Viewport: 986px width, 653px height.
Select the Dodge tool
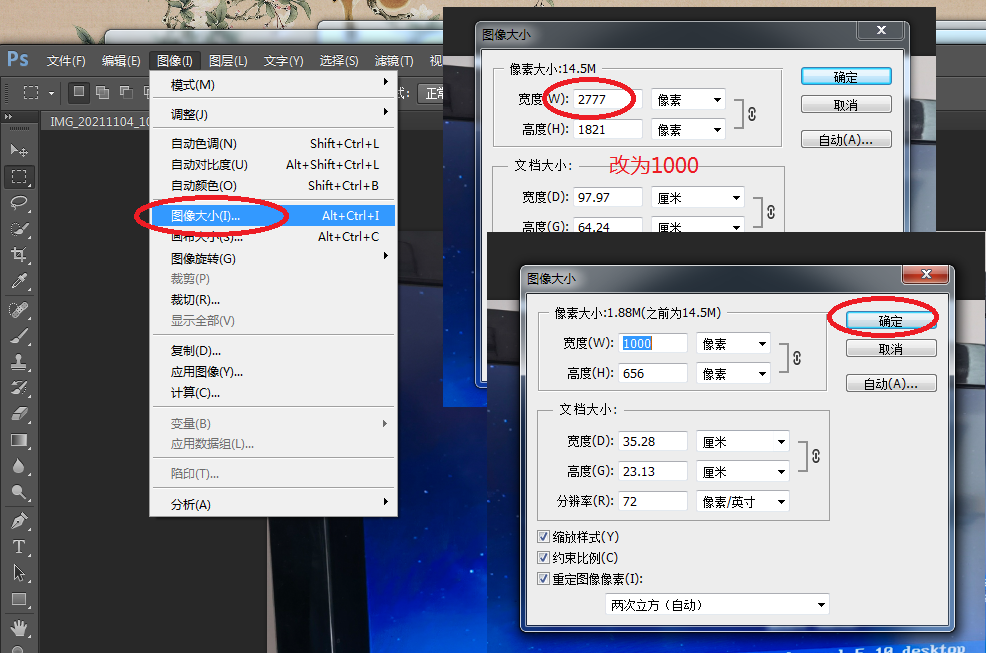pos(19,493)
